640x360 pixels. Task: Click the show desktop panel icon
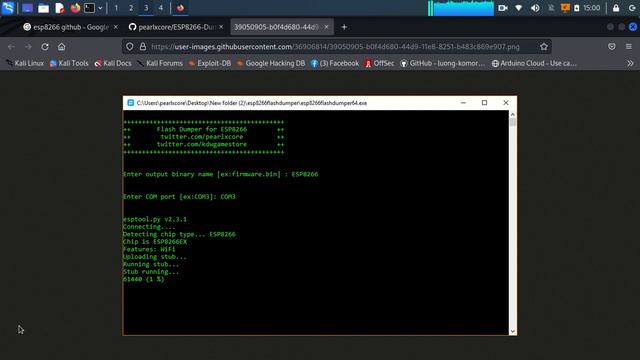pyautogui.click(x=27, y=8)
